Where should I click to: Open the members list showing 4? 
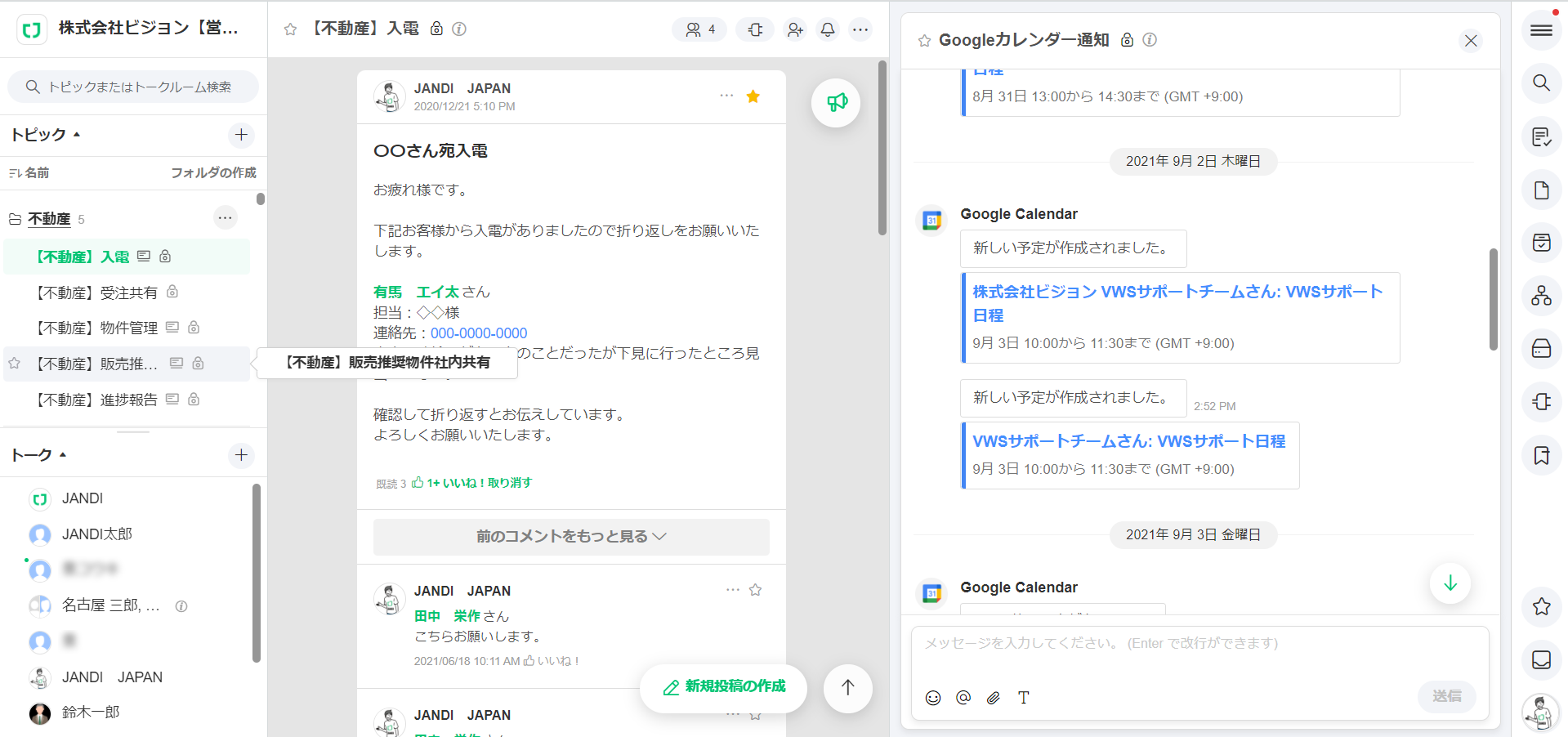coord(699,29)
